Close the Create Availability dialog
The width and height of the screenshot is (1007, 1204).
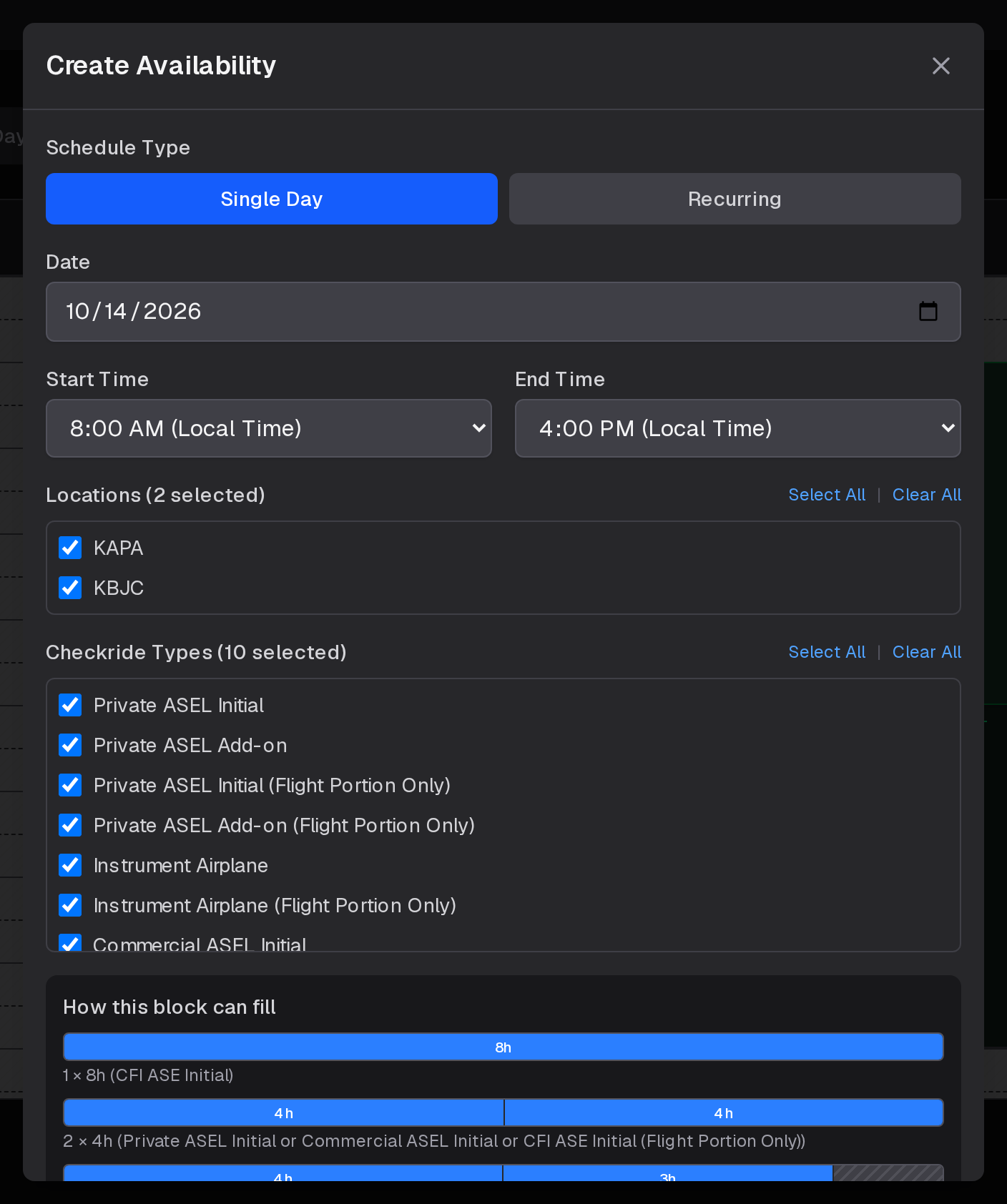(940, 66)
